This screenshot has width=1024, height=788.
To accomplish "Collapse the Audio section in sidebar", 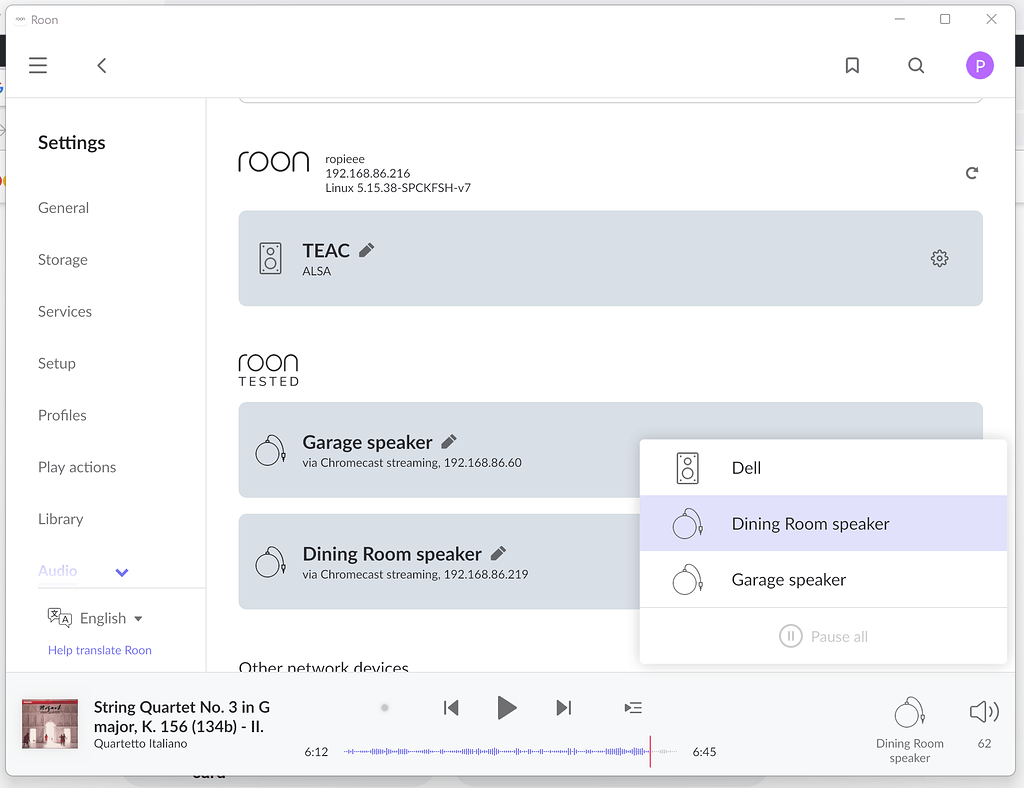I will coord(121,572).
